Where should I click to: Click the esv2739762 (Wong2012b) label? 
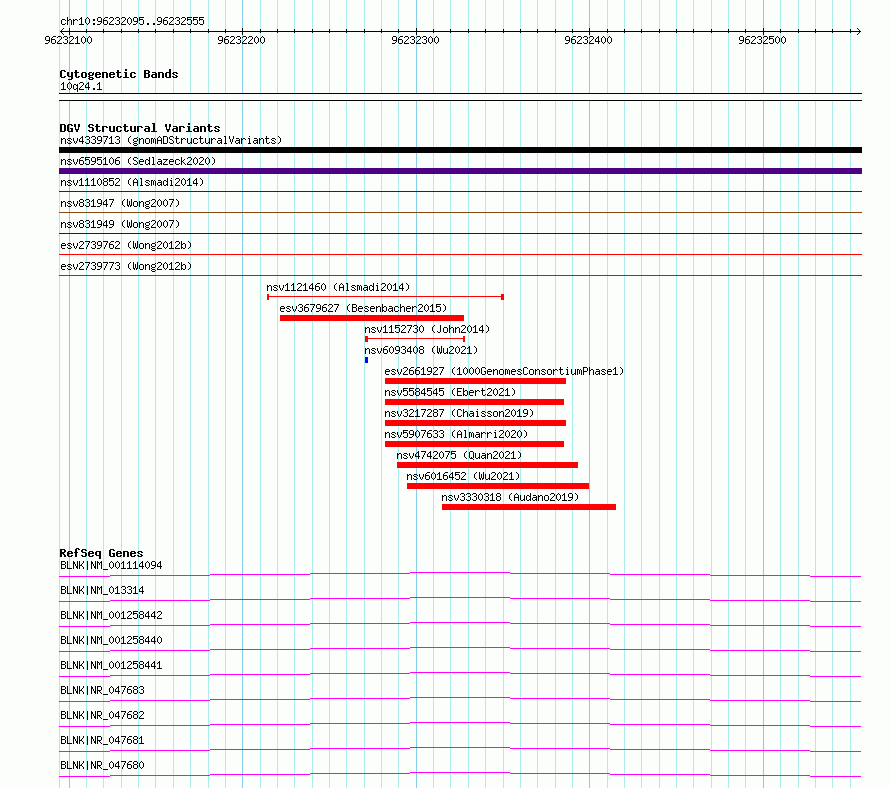[x=126, y=245]
